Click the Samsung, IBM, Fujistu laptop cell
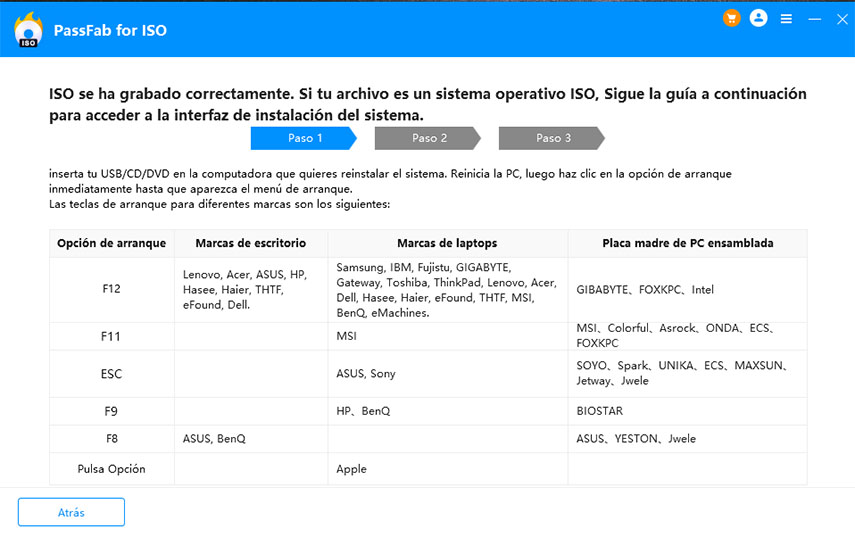This screenshot has width=855, height=537. [448, 289]
